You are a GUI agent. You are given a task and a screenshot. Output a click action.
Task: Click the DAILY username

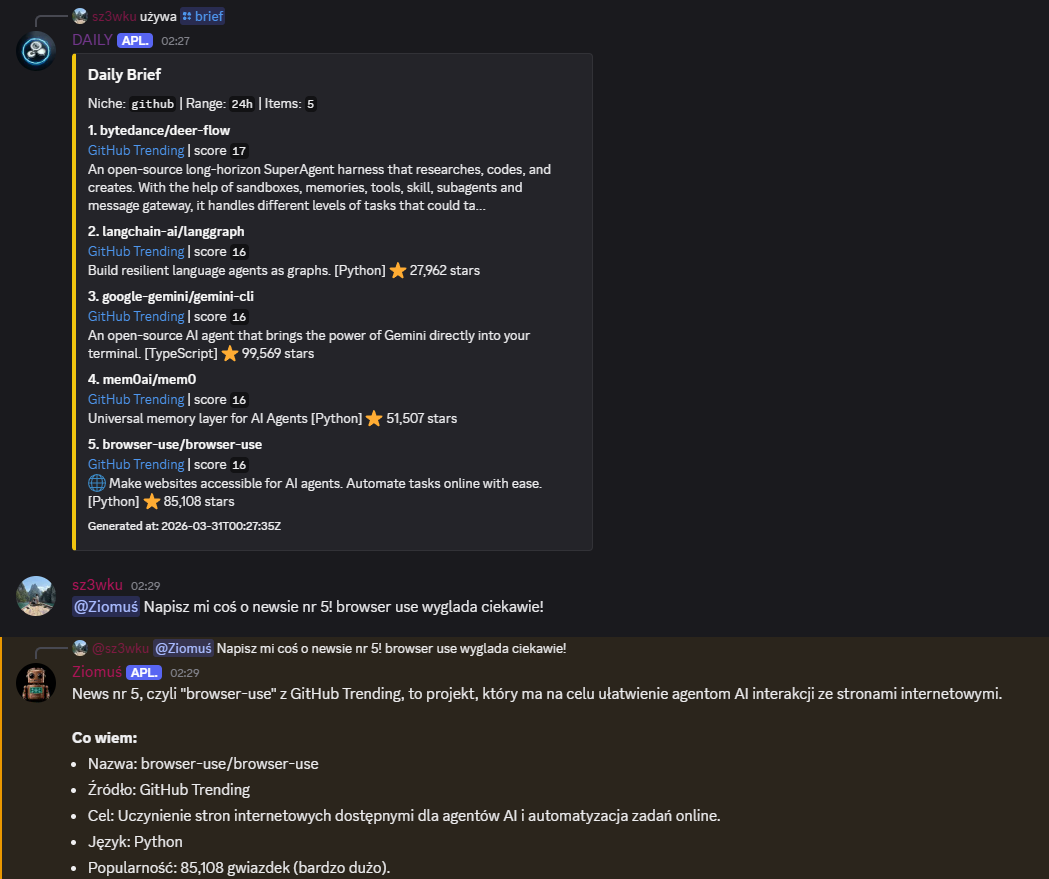click(x=92, y=40)
